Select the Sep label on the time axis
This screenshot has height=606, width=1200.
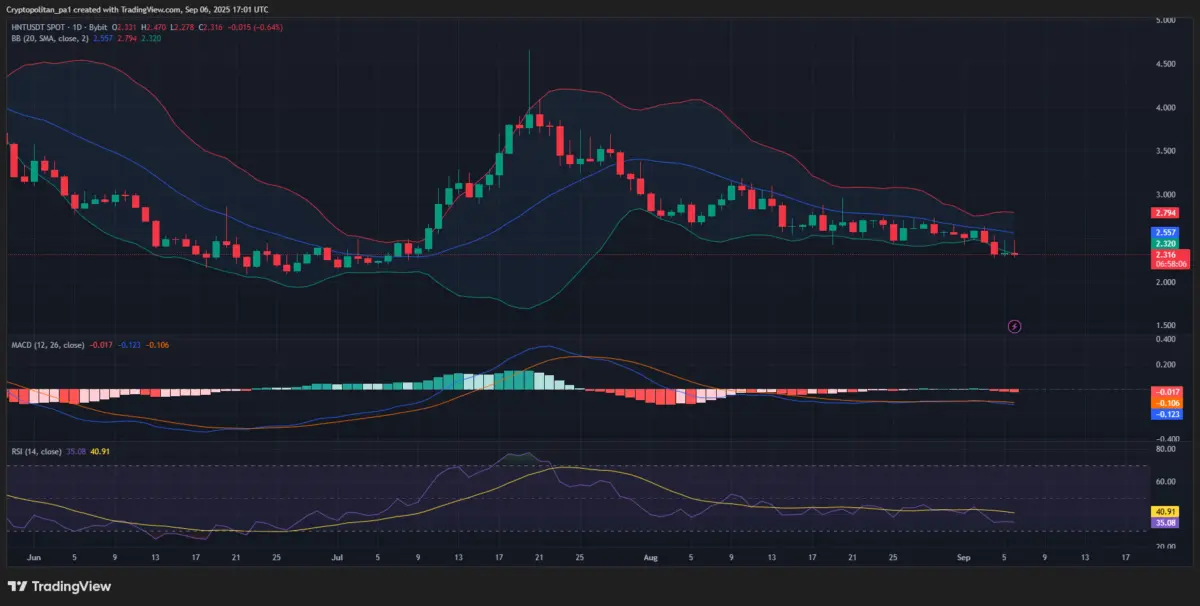[962, 557]
